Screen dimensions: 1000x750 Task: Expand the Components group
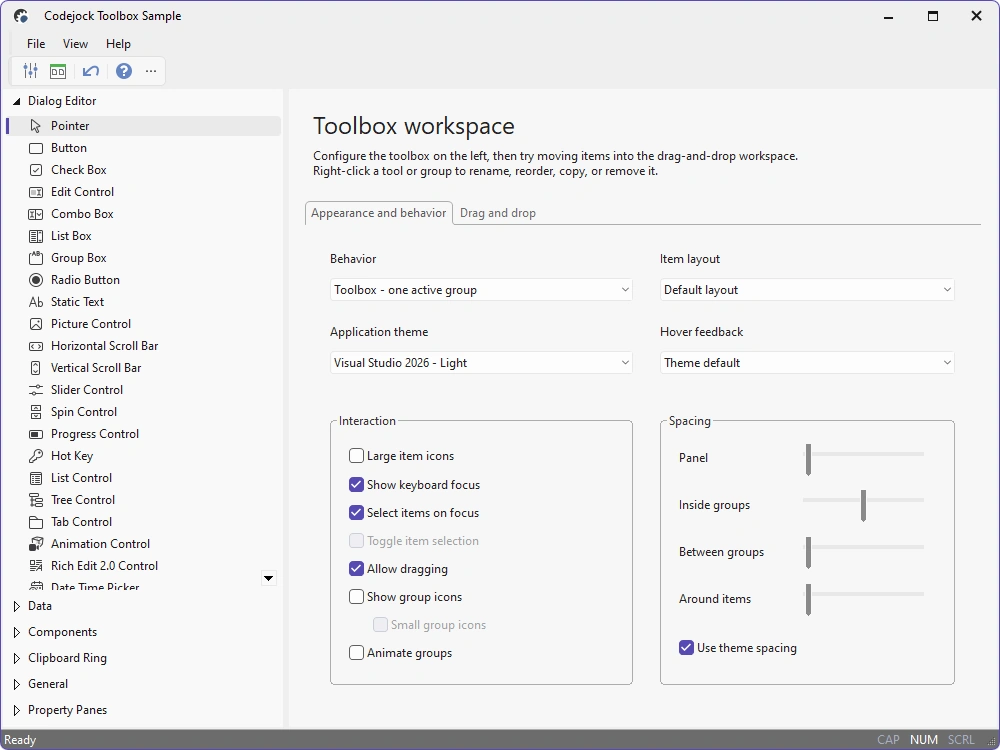coord(17,632)
